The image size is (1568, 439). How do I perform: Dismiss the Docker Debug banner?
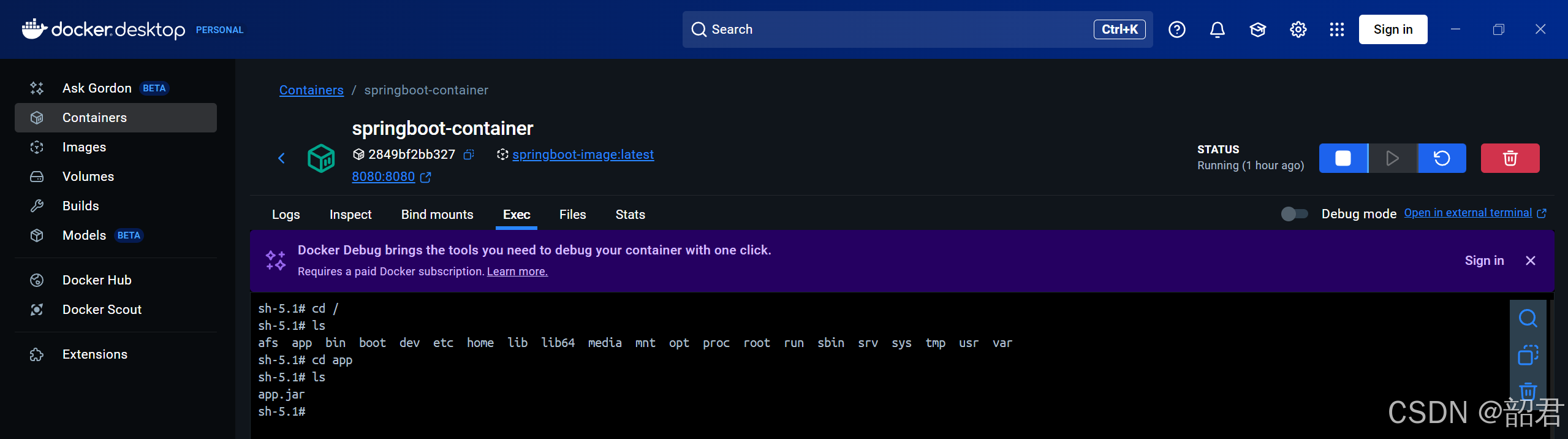point(1530,261)
